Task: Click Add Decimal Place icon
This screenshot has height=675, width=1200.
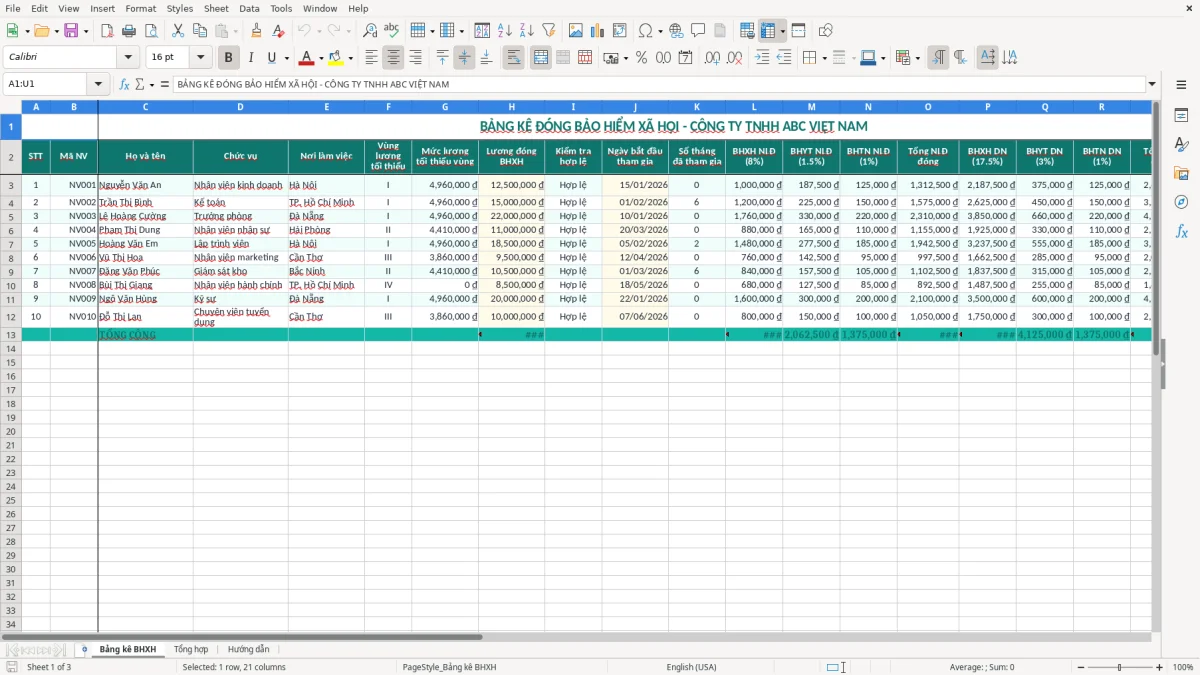Action: point(712,58)
